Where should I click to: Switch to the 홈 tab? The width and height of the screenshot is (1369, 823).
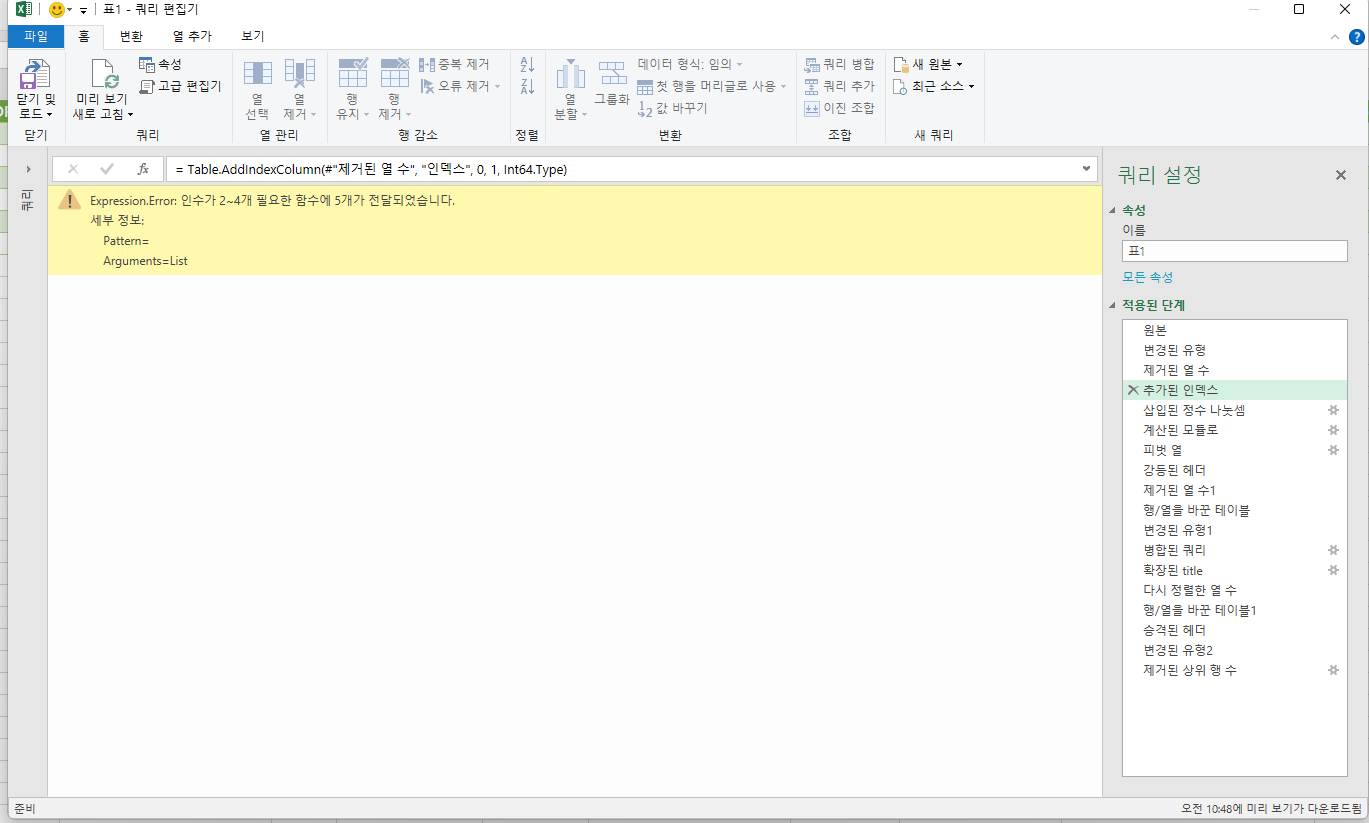point(84,36)
